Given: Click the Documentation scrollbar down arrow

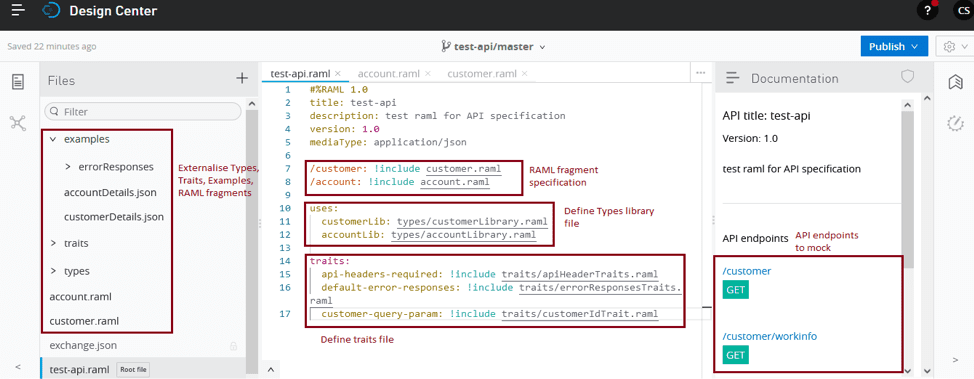Looking at the screenshot, I should click(909, 370).
